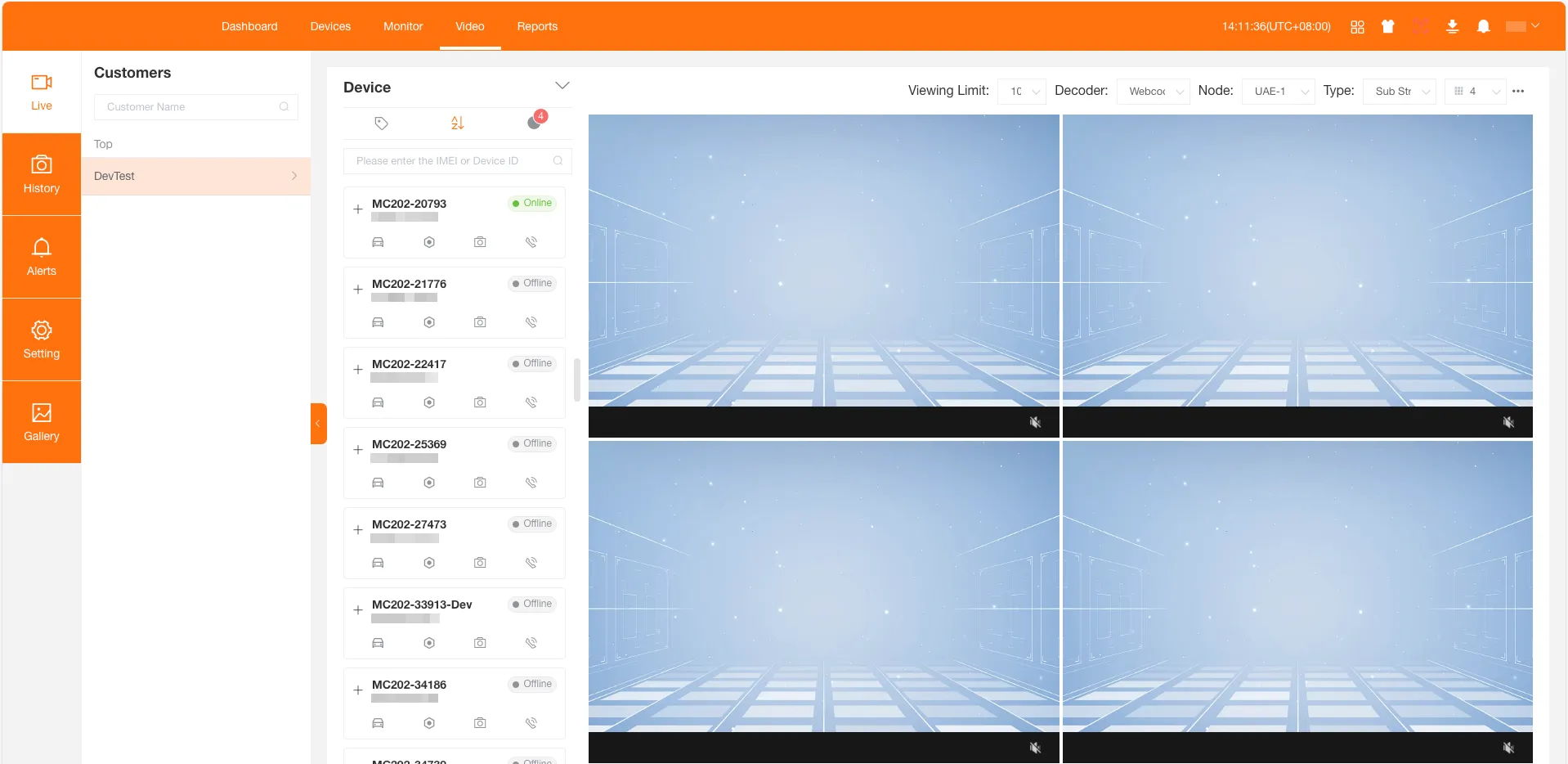Open the Node selection dropdown
1568x764 pixels.
click(1278, 91)
